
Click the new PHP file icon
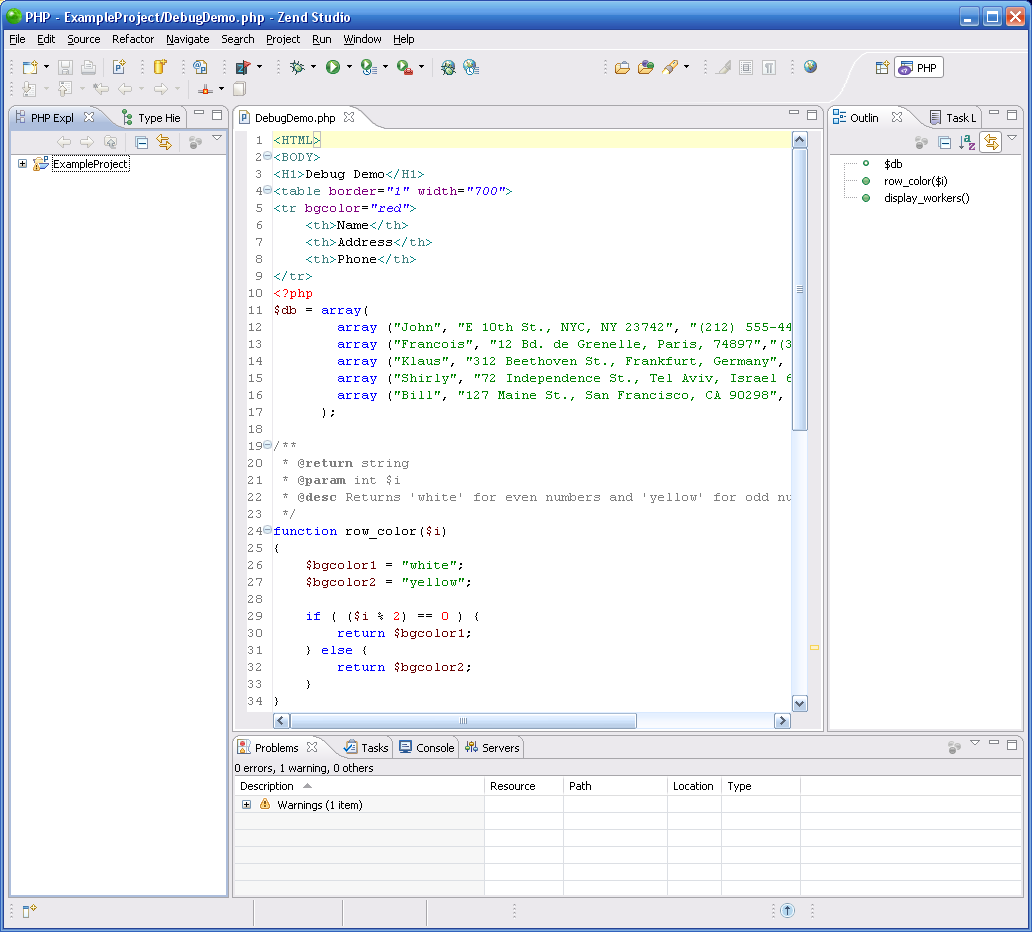(x=118, y=67)
